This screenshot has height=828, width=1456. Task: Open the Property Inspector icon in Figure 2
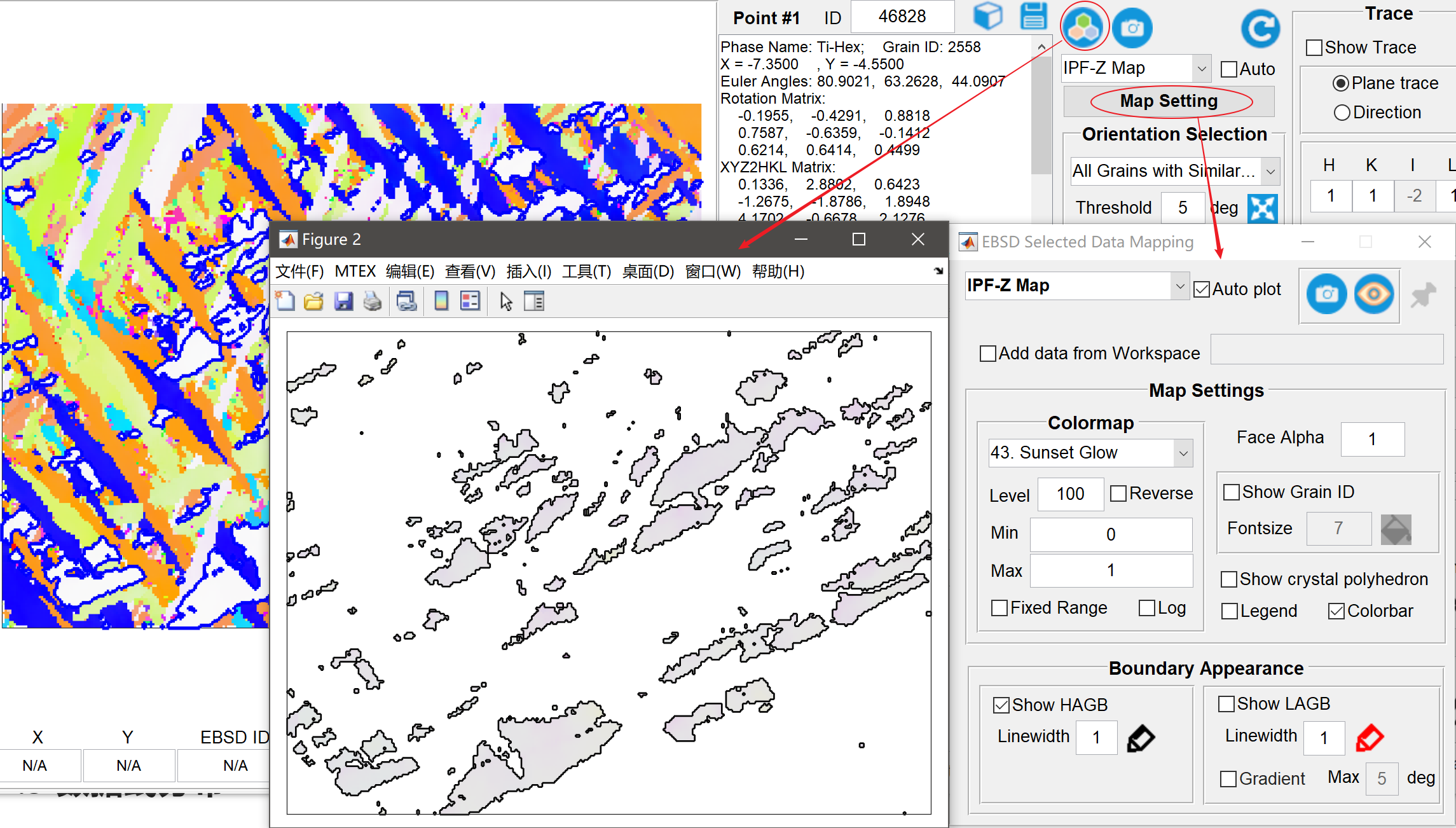point(534,301)
